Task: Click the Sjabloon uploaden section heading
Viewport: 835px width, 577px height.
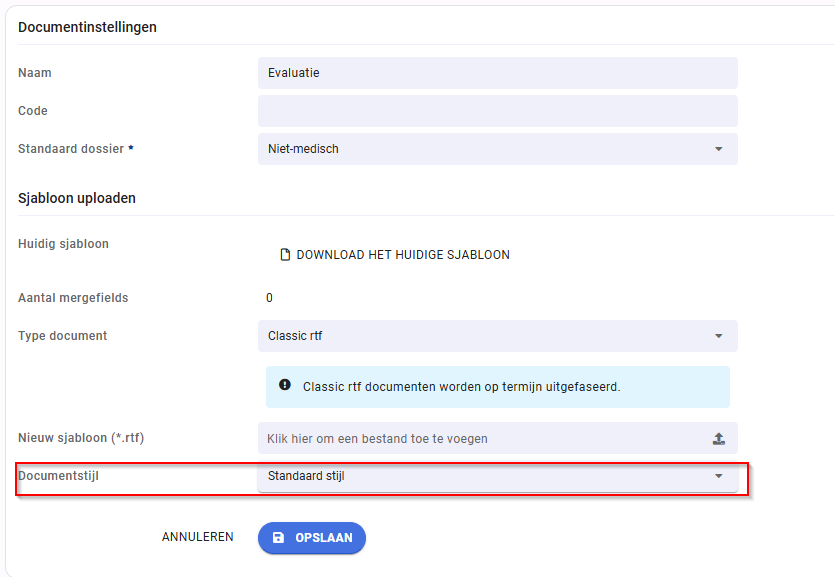Action: (77, 198)
